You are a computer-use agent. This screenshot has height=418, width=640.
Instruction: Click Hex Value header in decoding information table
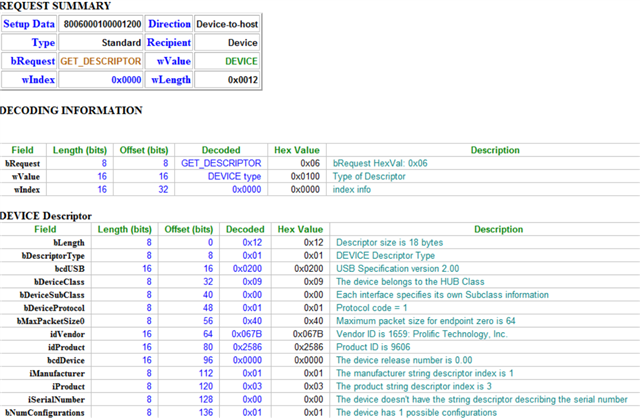tap(297, 150)
